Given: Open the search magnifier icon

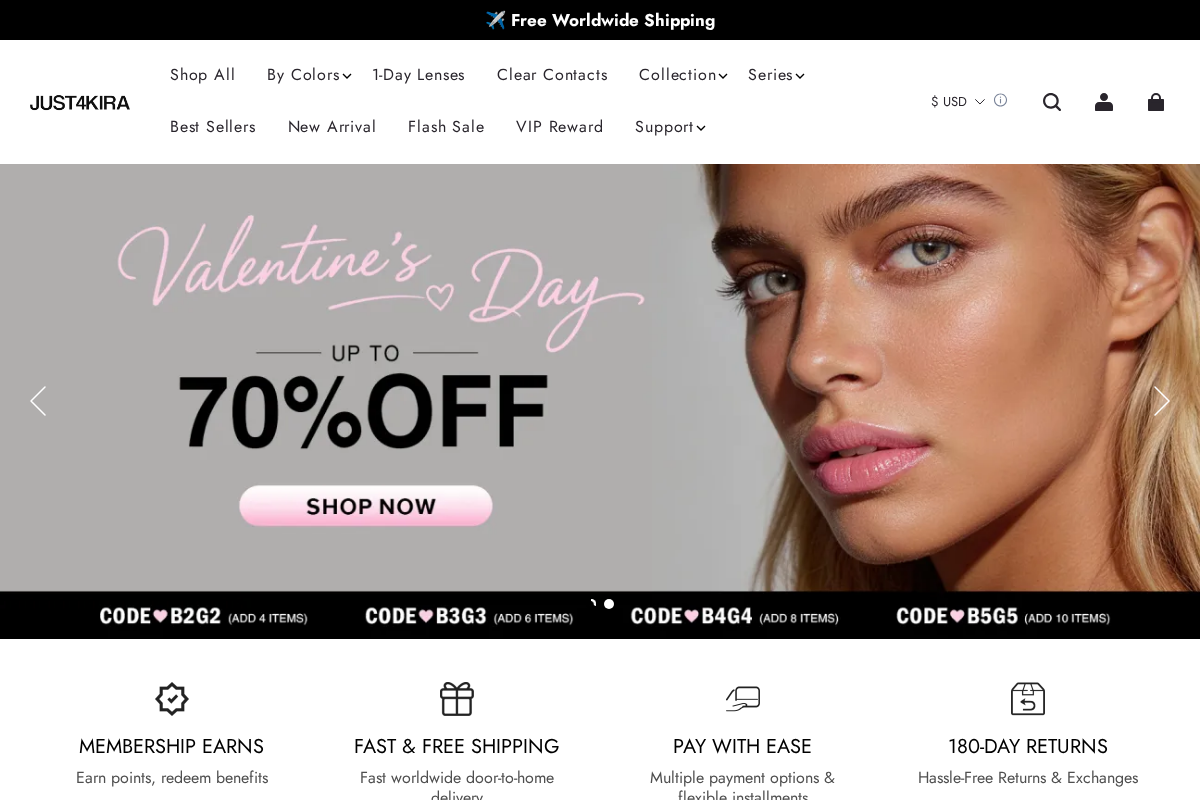Looking at the screenshot, I should 1052,102.
